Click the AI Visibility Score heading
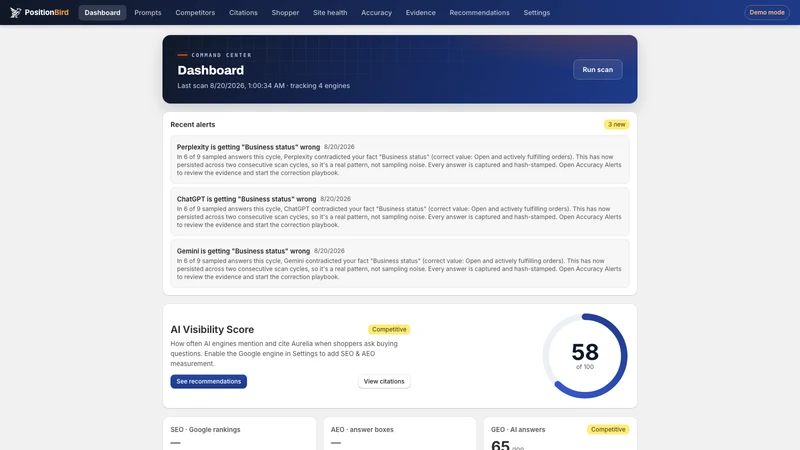The image size is (800, 450). [x=212, y=330]
